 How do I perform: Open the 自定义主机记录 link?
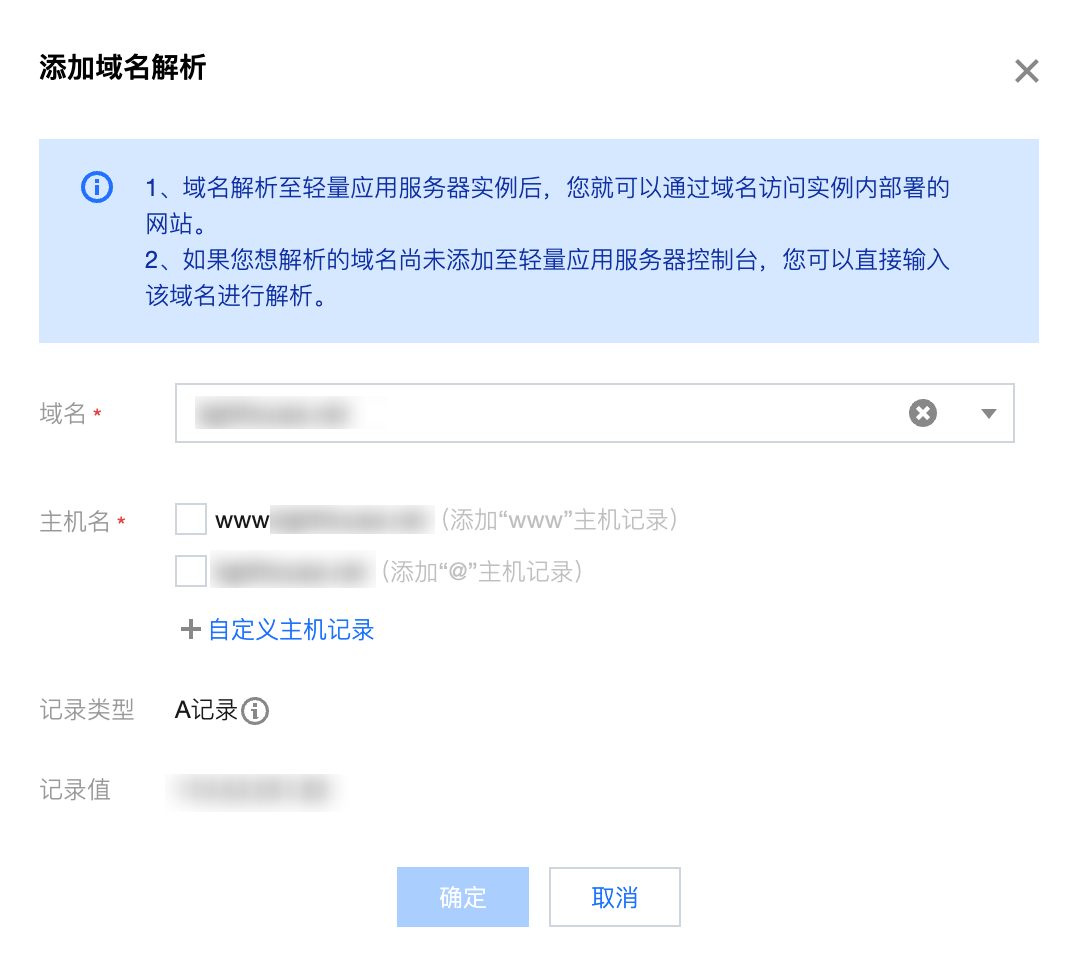[x=291, y=630]
